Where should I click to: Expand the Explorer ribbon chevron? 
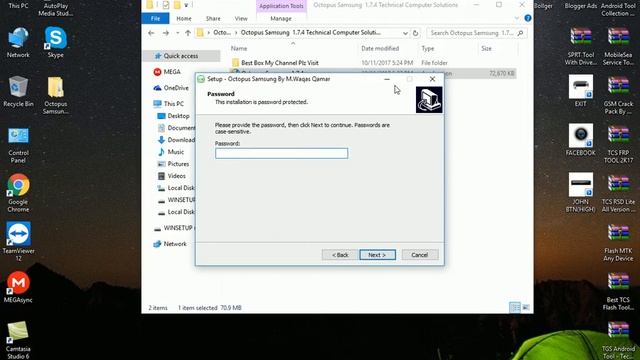(517, 18)
